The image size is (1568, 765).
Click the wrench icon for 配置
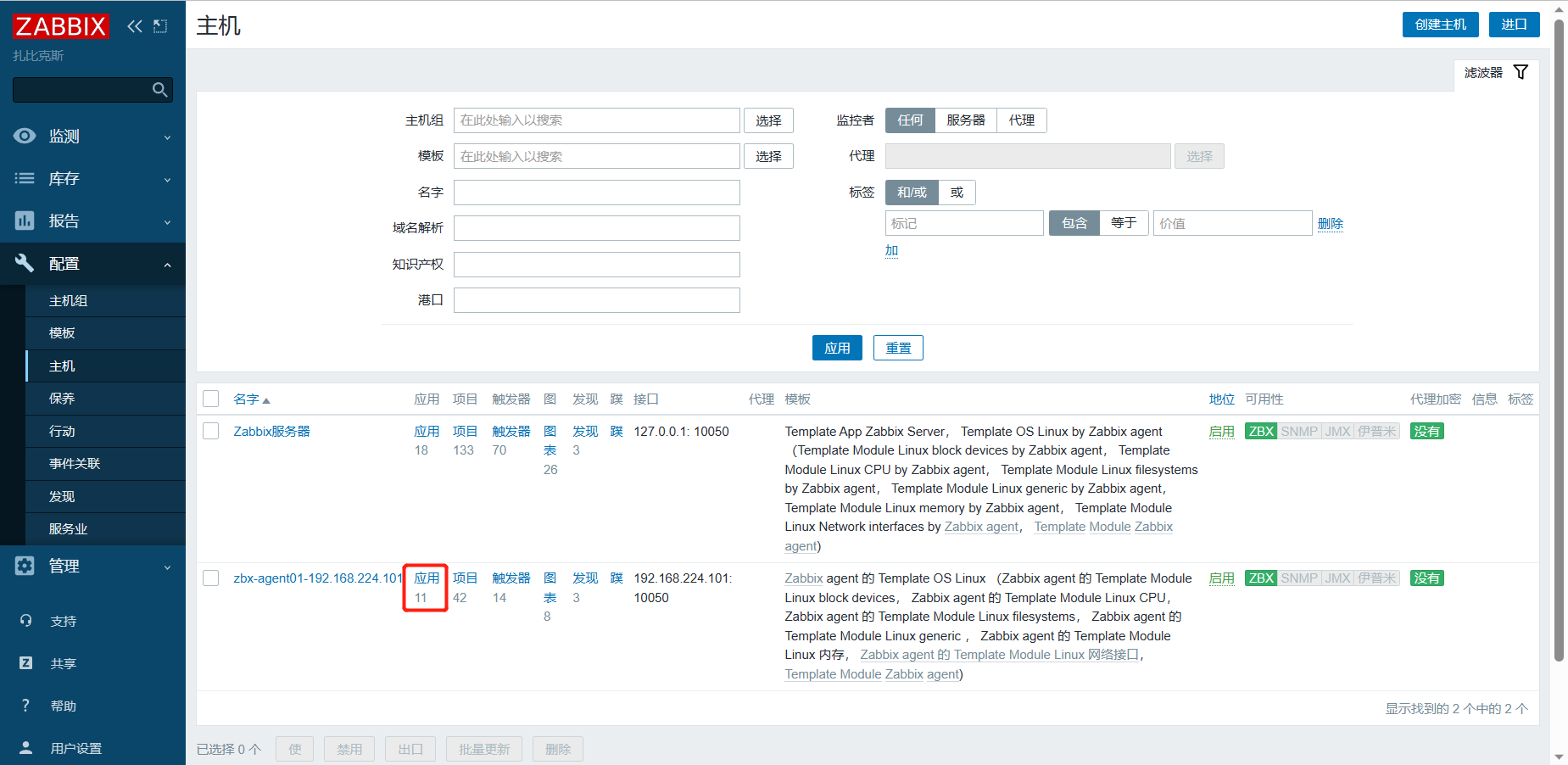25,263
